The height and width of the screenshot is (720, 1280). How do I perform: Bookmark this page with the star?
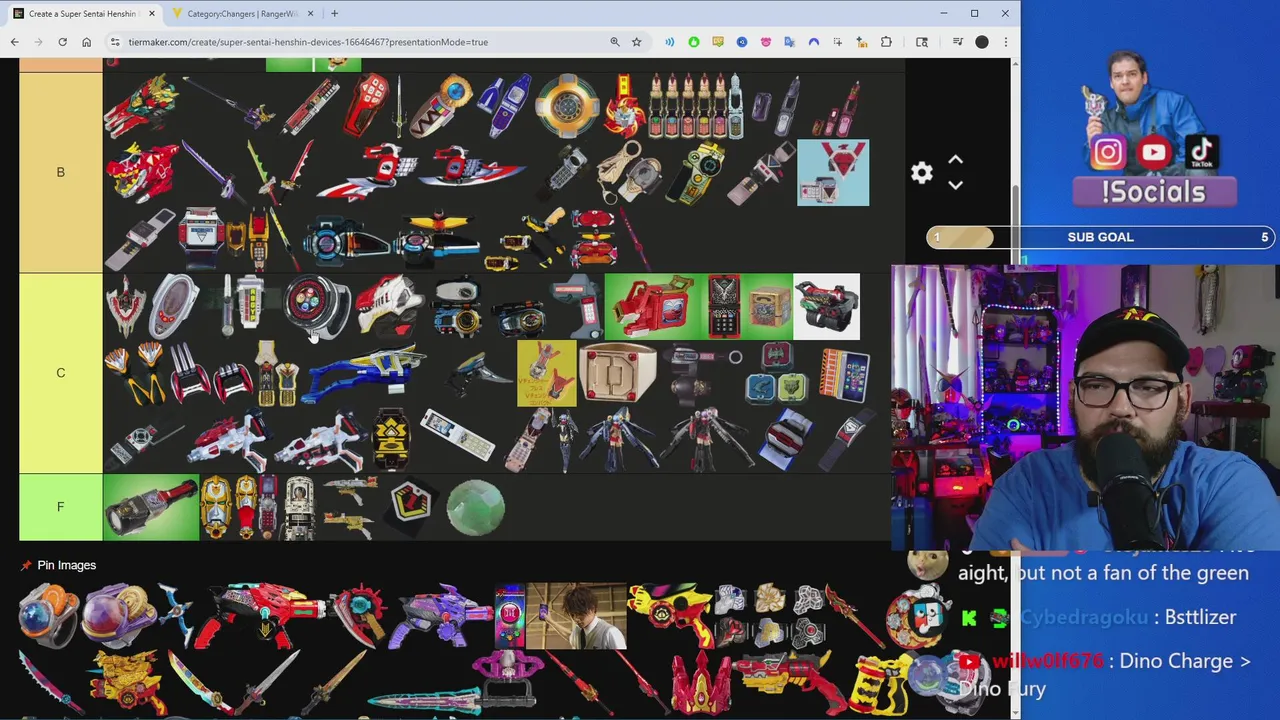636,42
